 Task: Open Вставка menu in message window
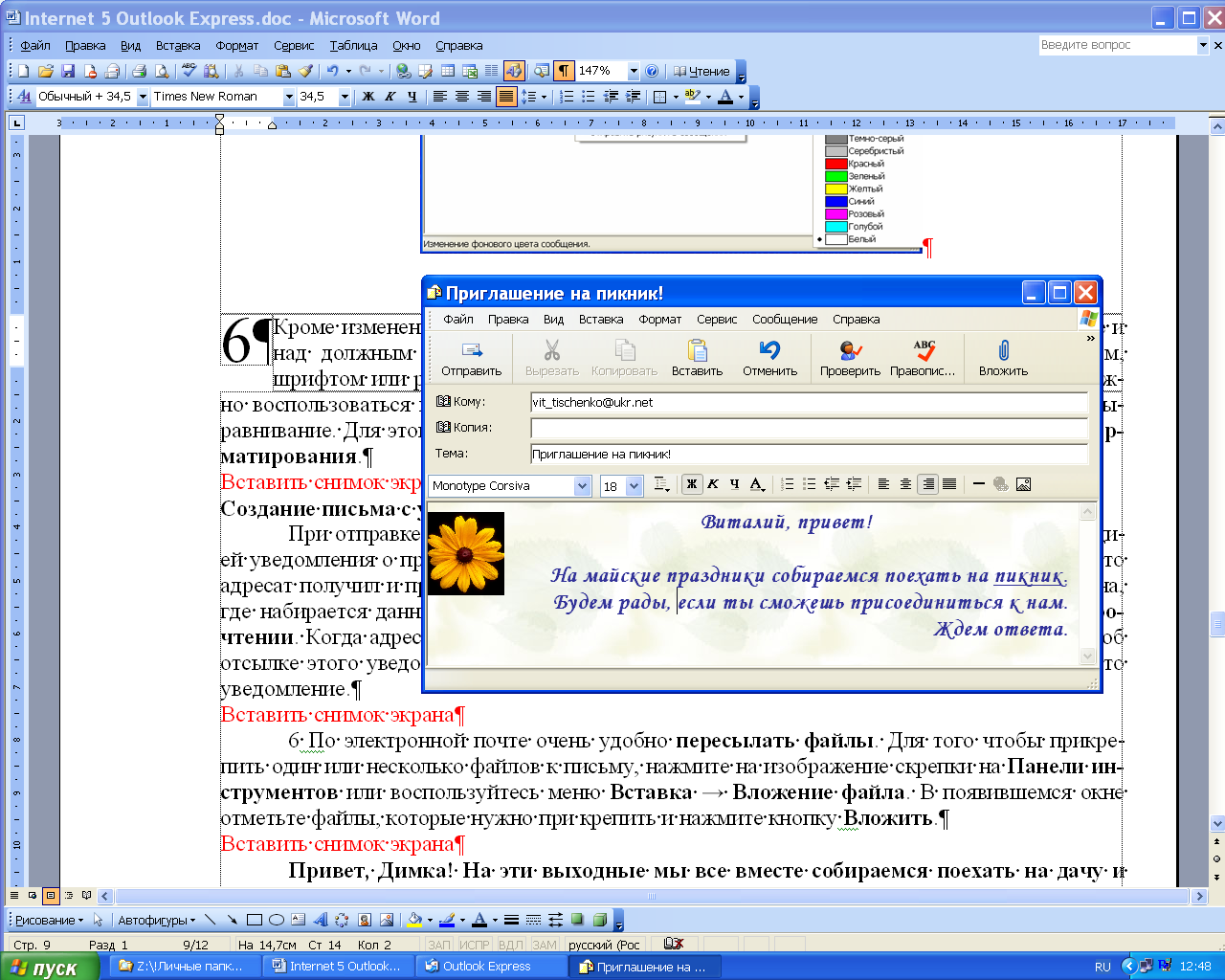coord(601,320)
